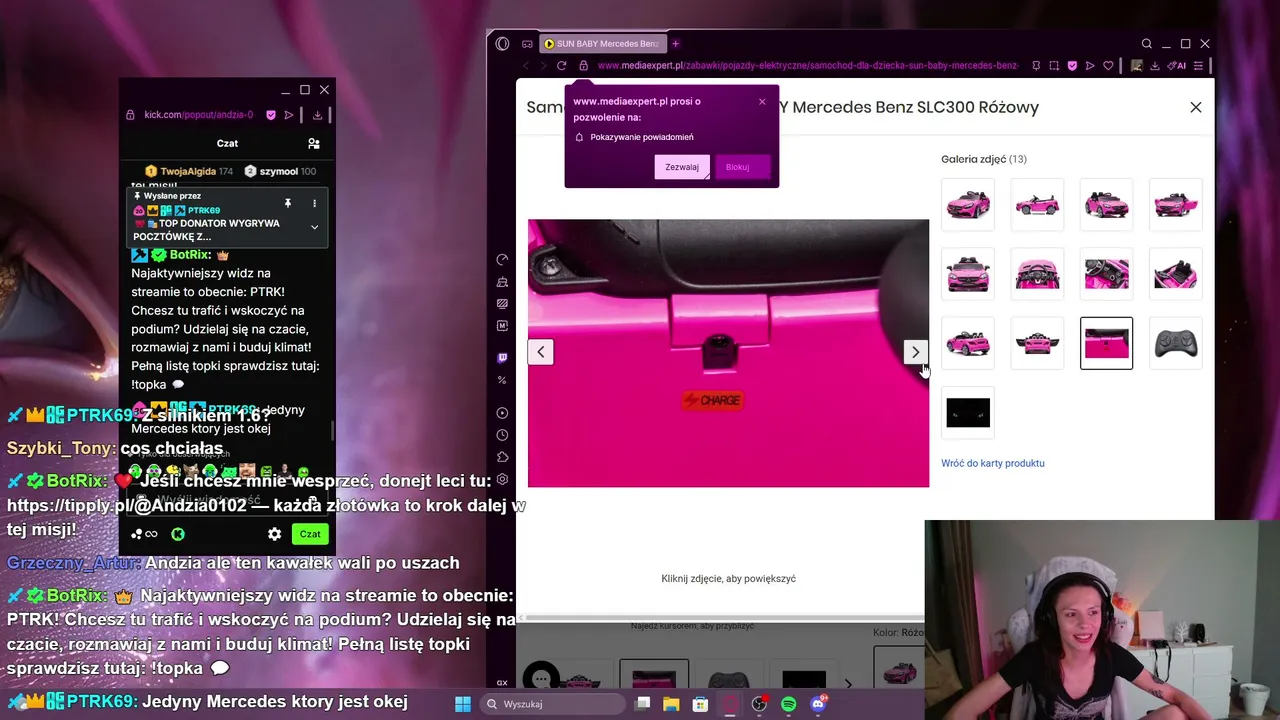Viewport: 1280px width, 720px height.
Task: Select the highlighted charge-port gallery thumbnail
Action: pyautogui.click(x=1107, y=343)
